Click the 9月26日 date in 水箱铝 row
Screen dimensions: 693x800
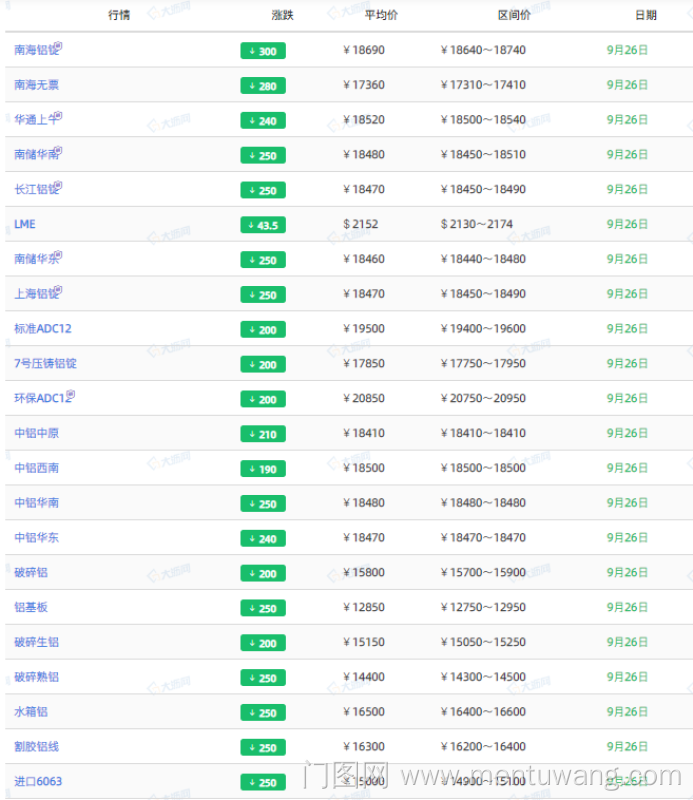pos(627,712)
